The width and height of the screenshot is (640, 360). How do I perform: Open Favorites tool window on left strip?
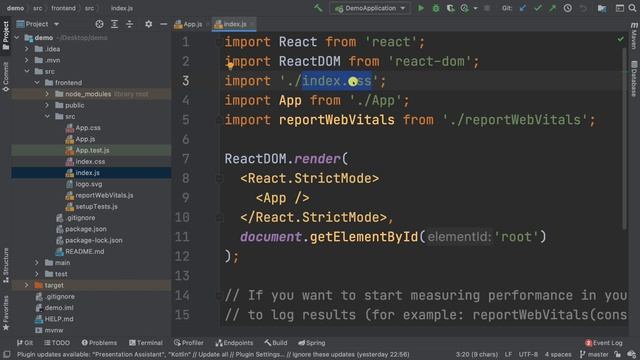click(6, 313)
